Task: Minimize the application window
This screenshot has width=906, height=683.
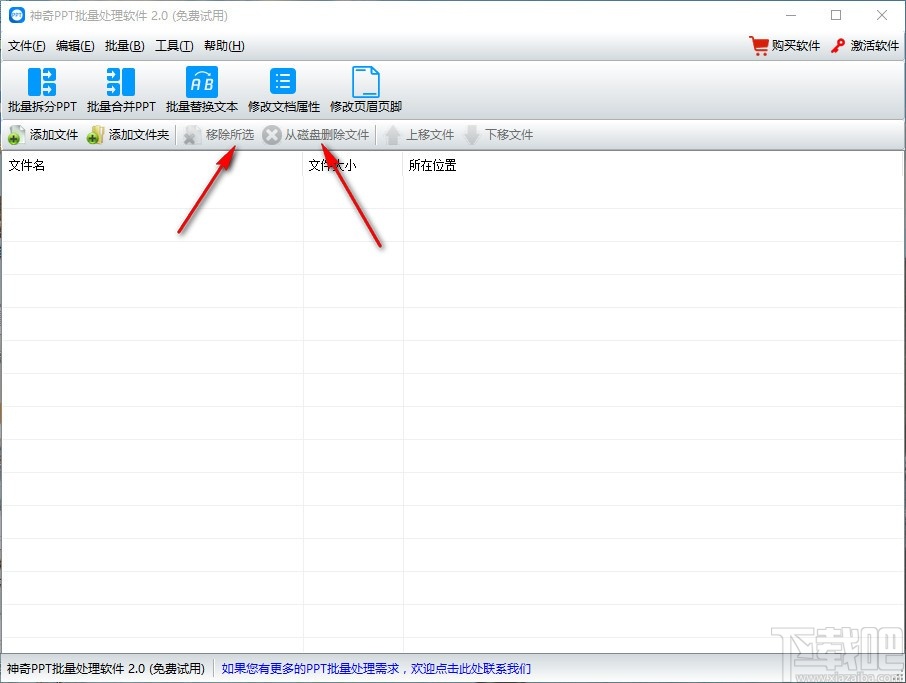Action: [791, 15]
